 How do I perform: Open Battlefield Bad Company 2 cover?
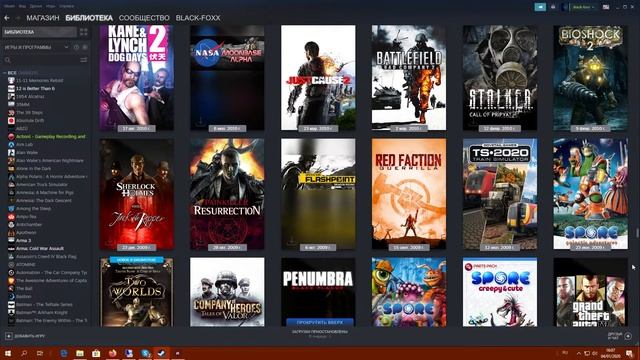click(x=409, y=78)
